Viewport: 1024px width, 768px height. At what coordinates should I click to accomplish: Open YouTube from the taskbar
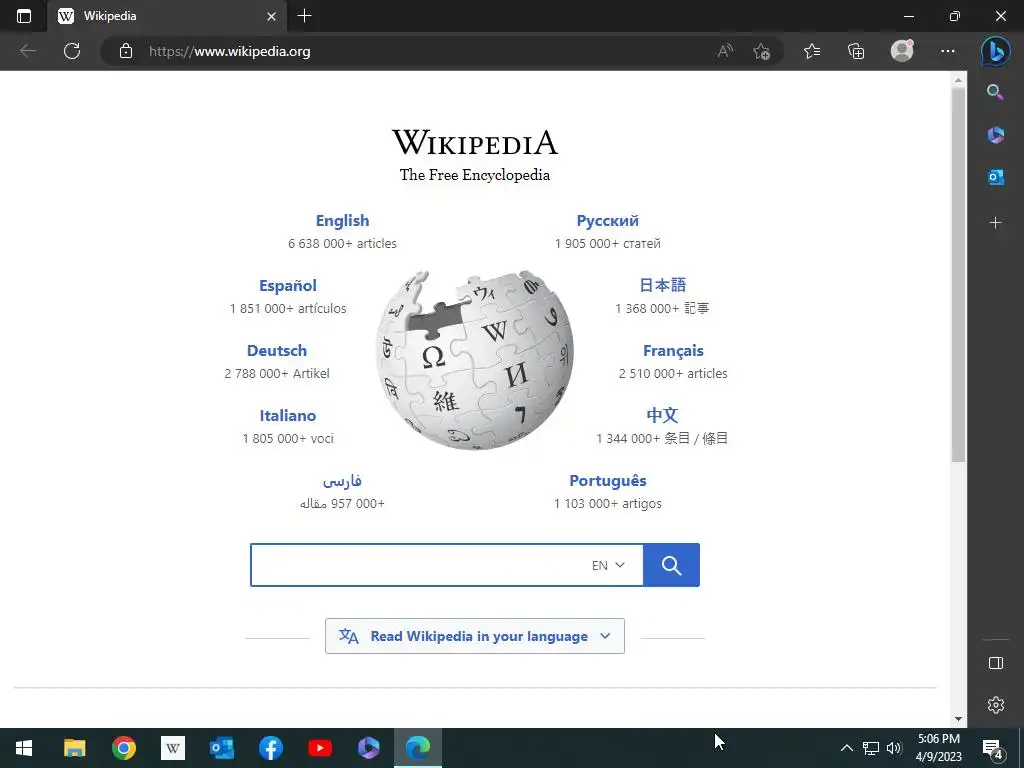(x=320, y=748)
